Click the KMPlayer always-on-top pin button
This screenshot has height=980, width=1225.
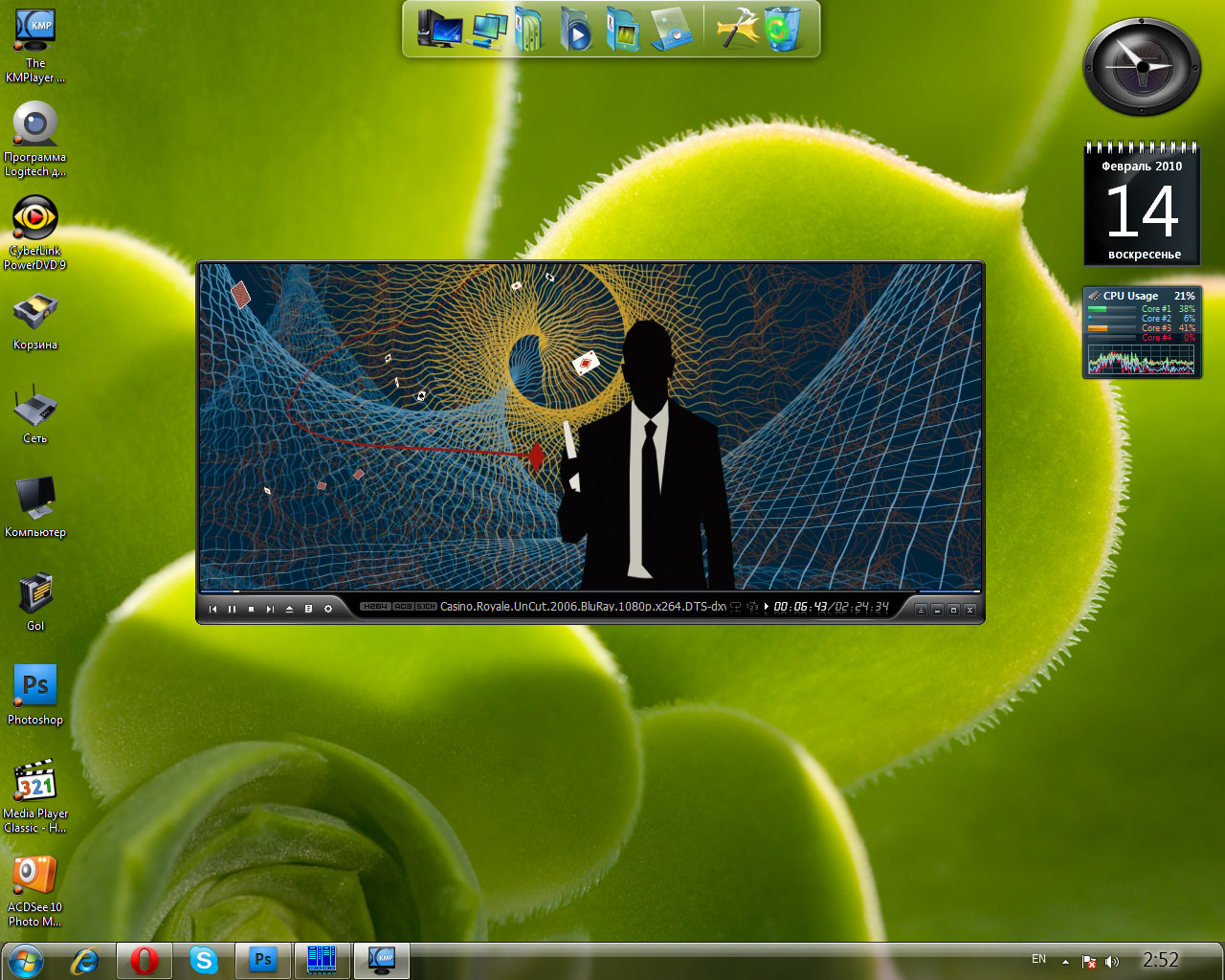tap(921, 610)
